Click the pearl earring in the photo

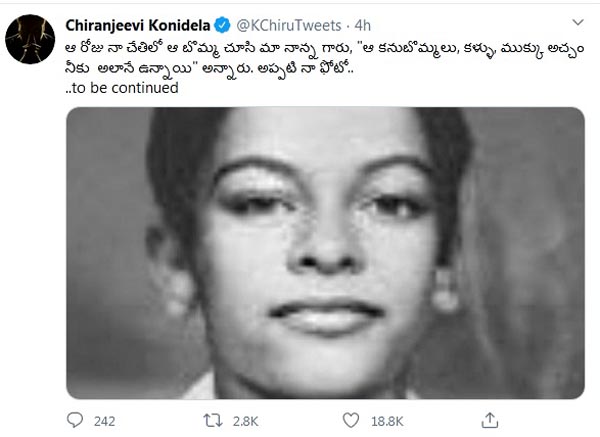pos(445,291)
